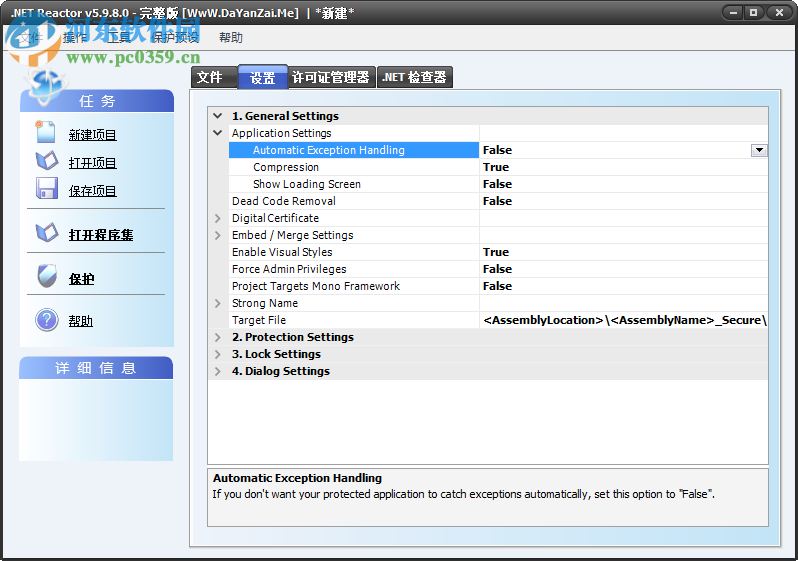The image size is (798, 561).
Task: Click the 详细信息 panel header
Action: click(x=96, y=368)
